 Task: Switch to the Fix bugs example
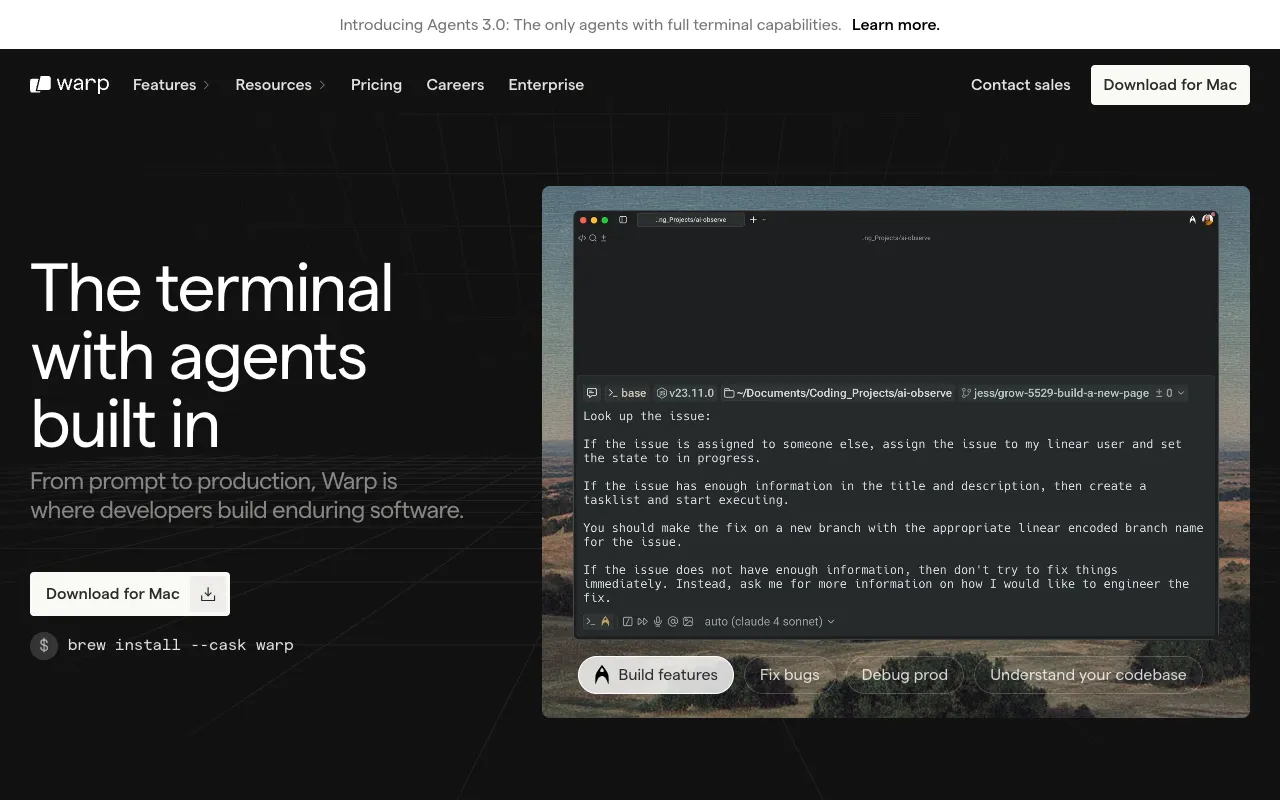coord(789,675)
